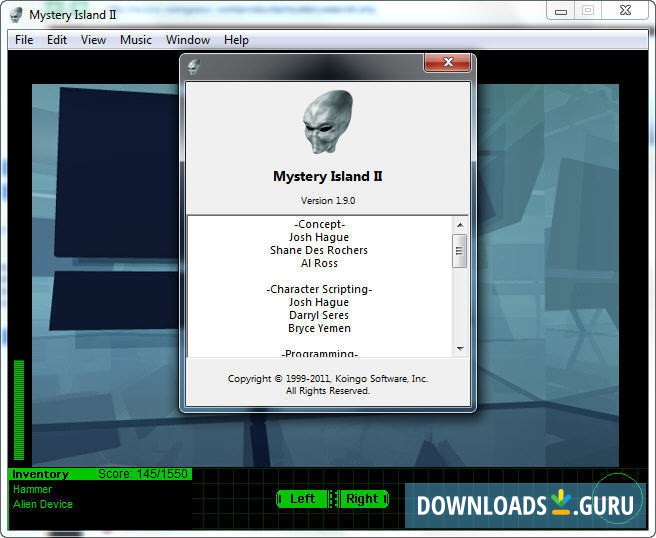The image size is (656, 538).
Task: Click the -Concept- credits heading
Action: point(320,224)
